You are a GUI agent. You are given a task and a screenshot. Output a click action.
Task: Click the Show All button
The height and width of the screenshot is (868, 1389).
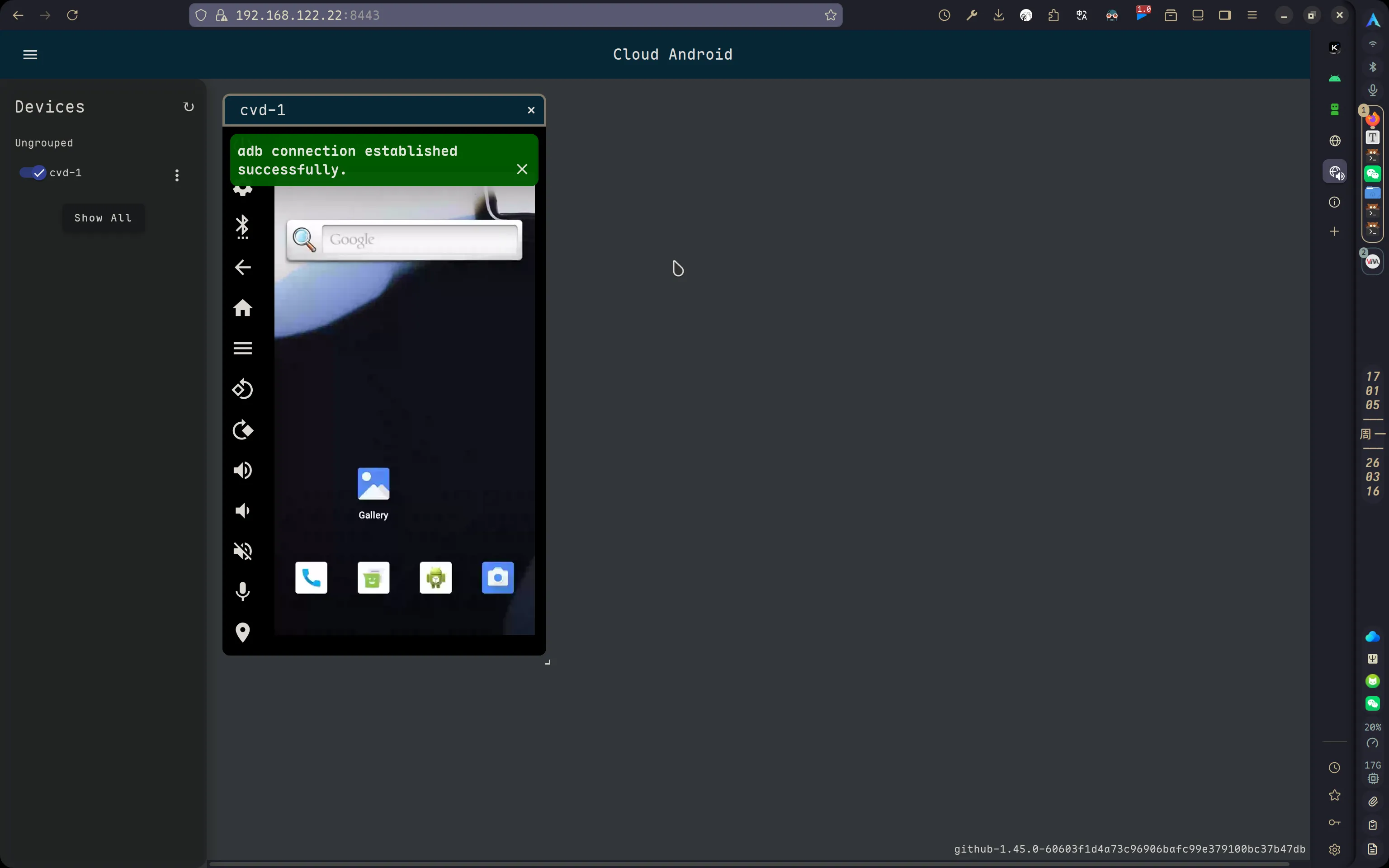tap(103, 218)
